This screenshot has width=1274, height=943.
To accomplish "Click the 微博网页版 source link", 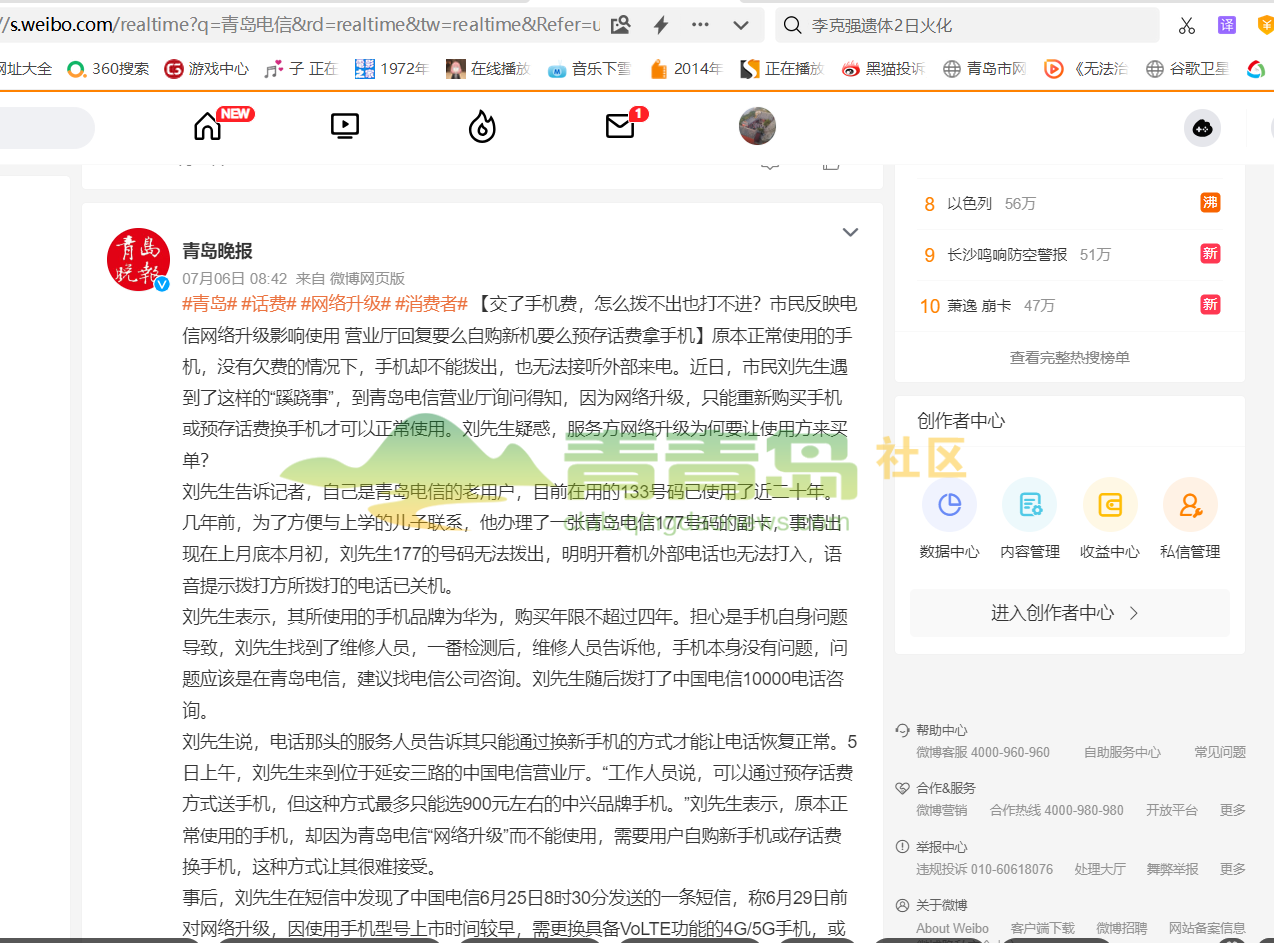I will 367,279.
